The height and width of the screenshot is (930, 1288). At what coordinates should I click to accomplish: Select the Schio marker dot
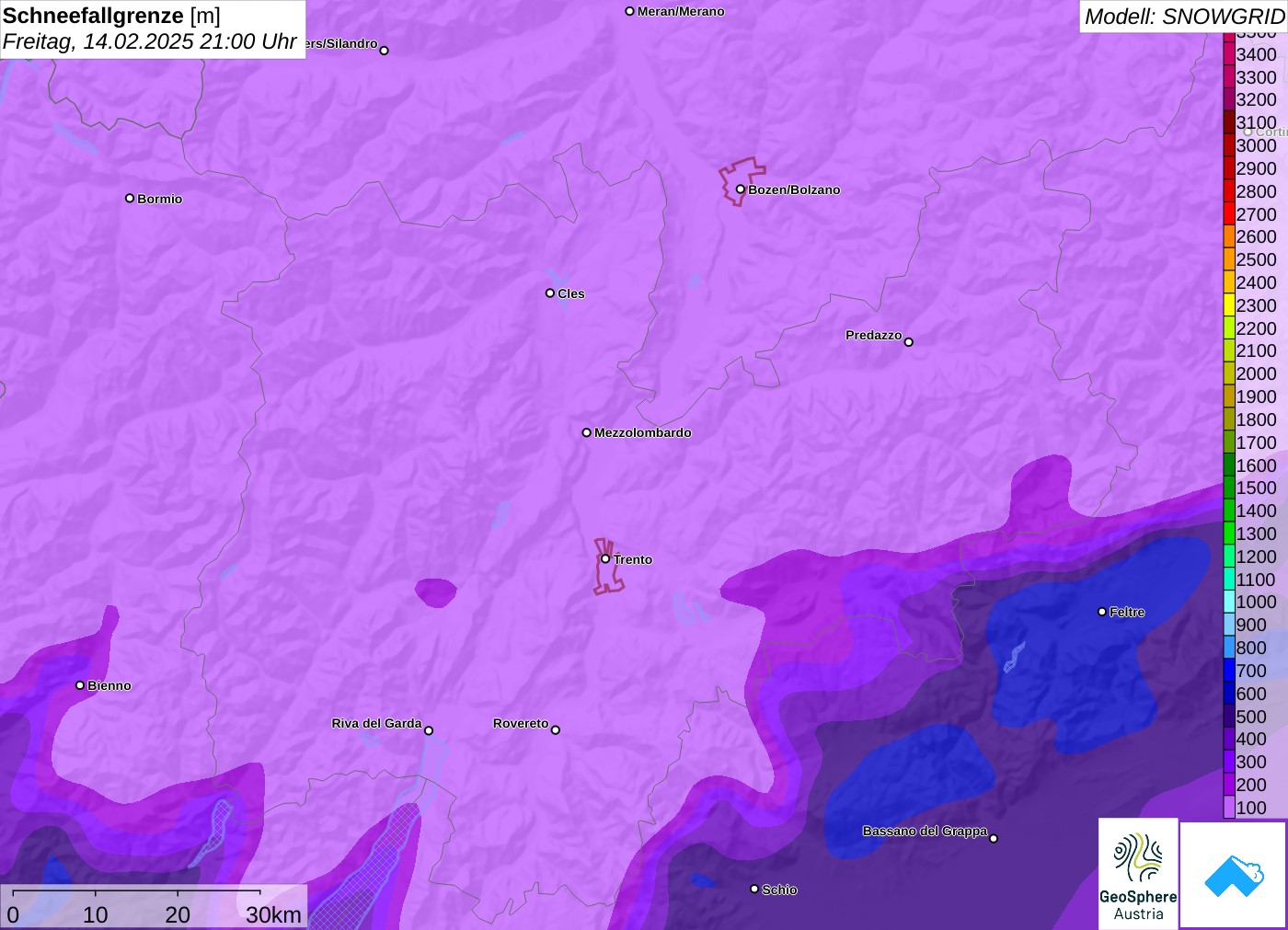coord(754,890)
